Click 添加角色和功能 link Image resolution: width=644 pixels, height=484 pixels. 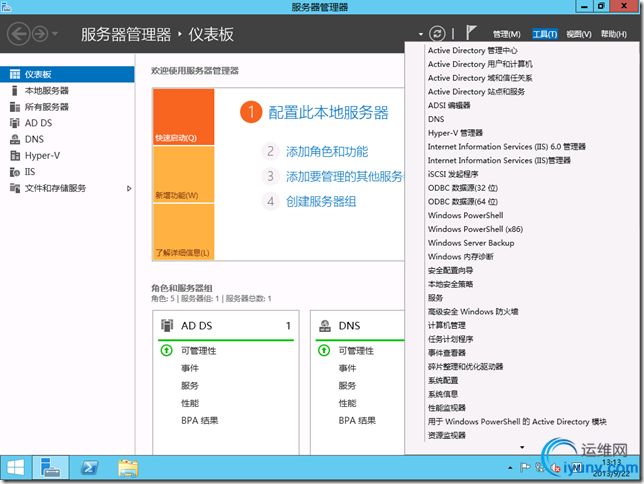click(x=327, y=152)
